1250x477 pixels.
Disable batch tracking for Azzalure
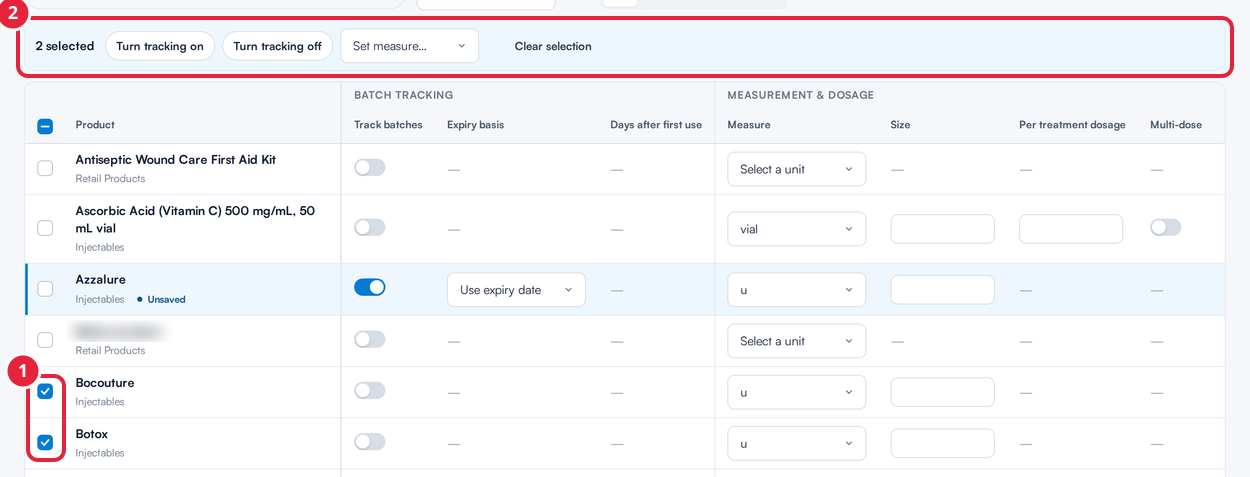(370, 287)
